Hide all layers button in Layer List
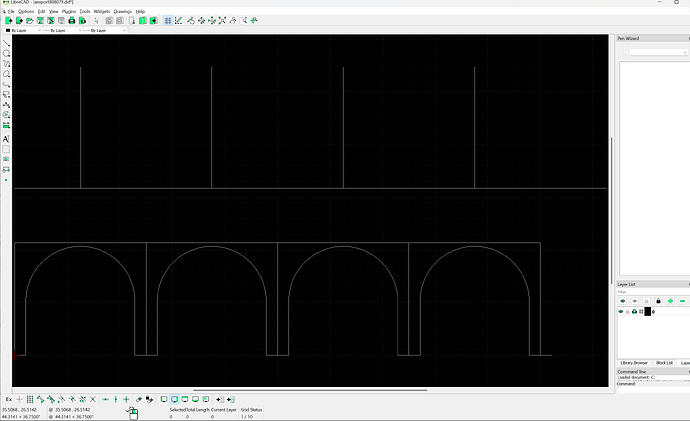Viewport: 690px width, 421px height. coord(635,301)
